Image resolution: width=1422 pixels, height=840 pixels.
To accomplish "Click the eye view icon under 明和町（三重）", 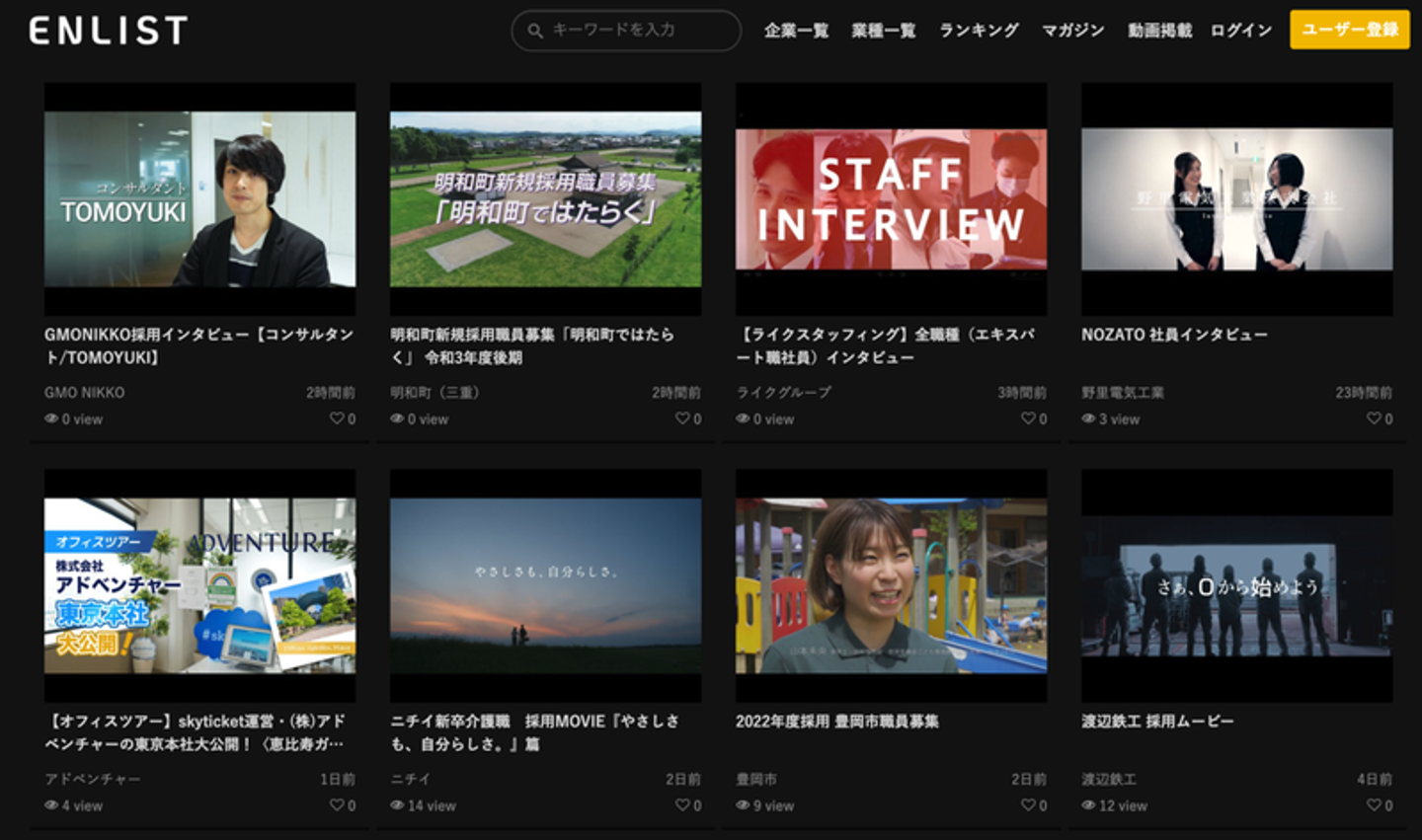I will click(x=397, y=419).
